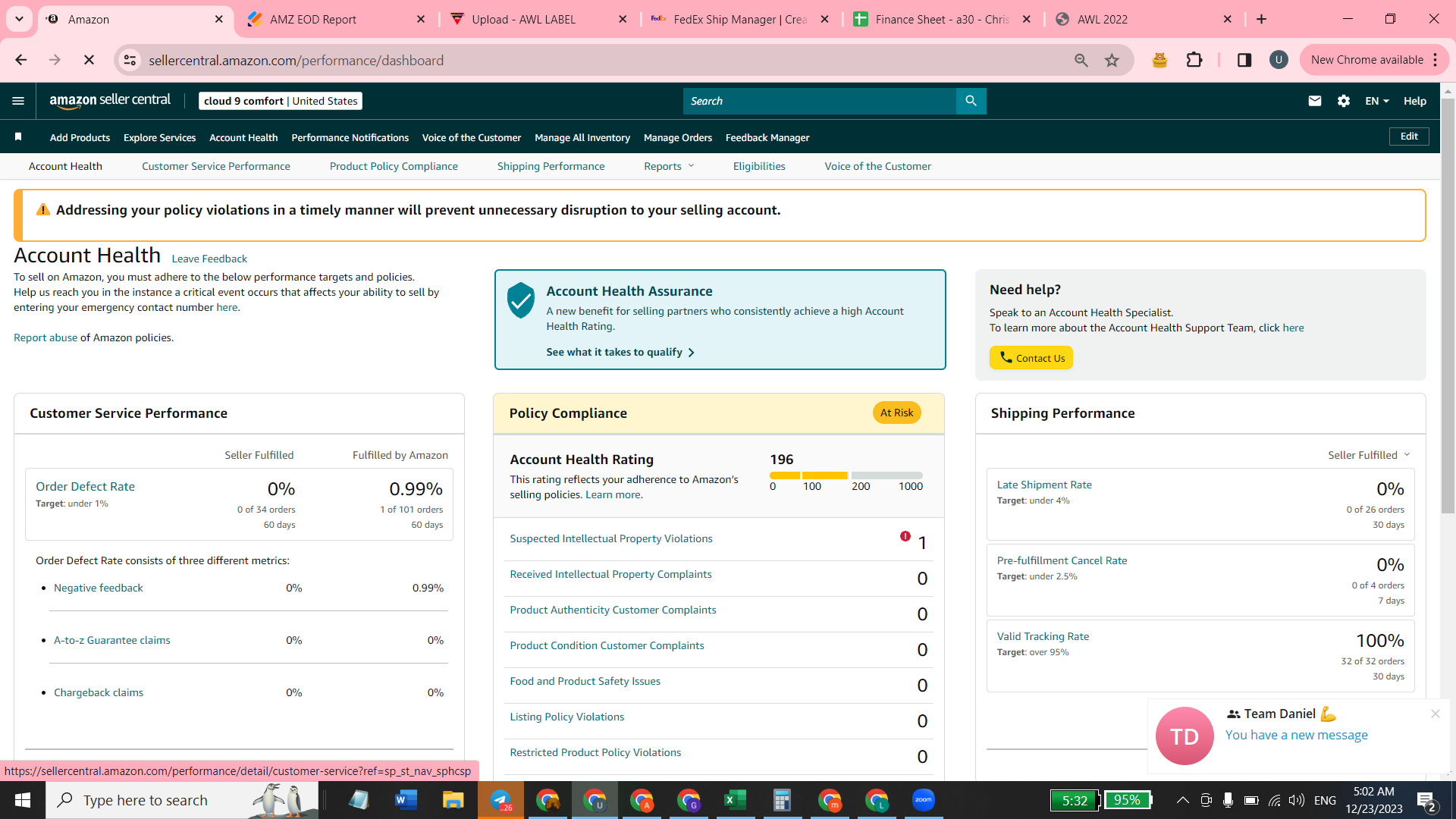Switch to the Finance Sheet tab
1456x819 pixels.
pos(942,19)
